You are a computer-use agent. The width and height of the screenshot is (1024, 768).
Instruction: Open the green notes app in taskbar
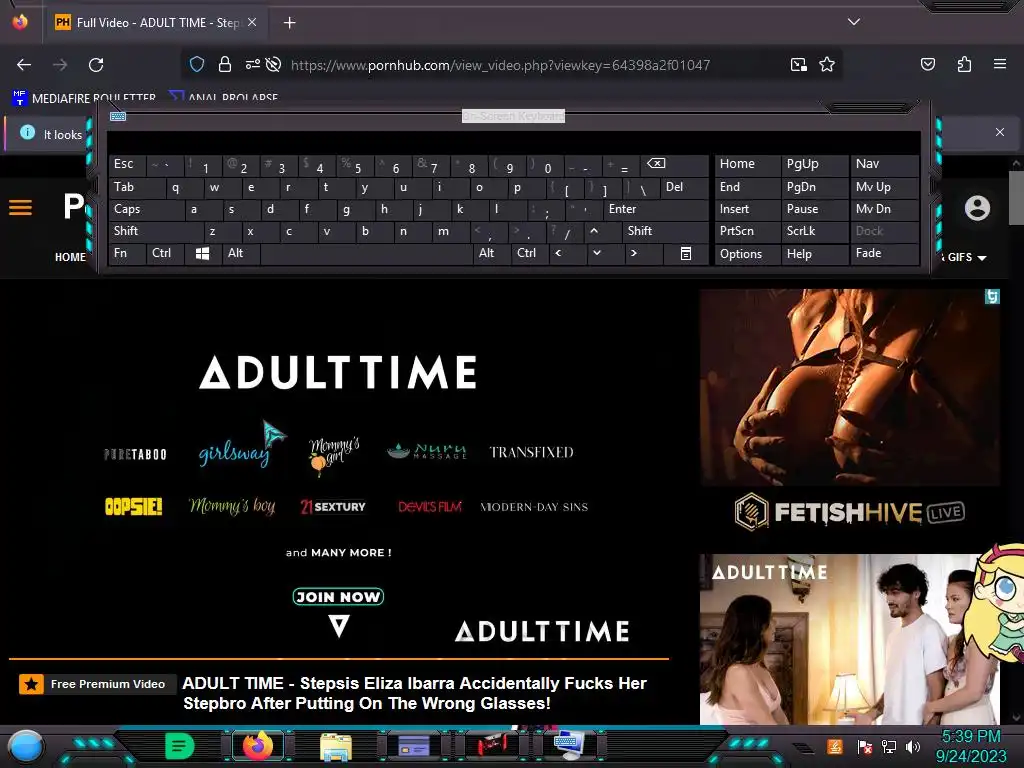click(180, 746)
